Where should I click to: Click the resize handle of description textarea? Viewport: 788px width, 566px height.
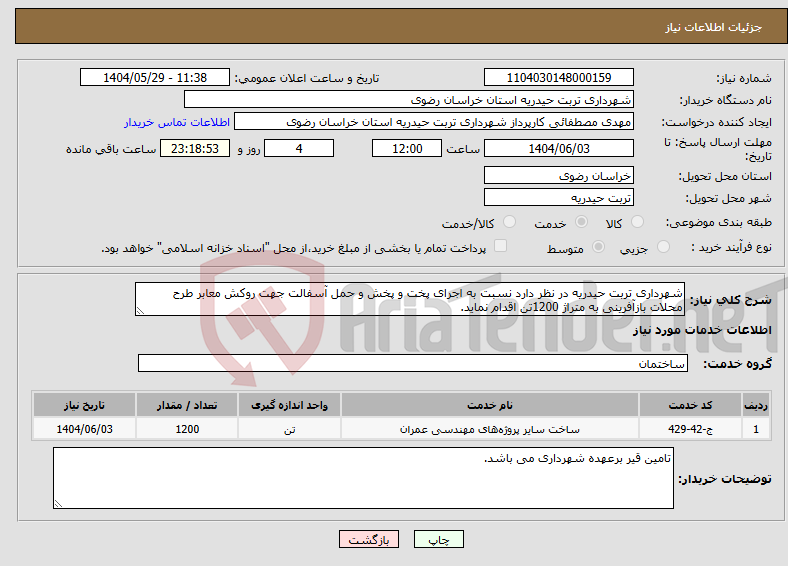[x=140, y=311]
